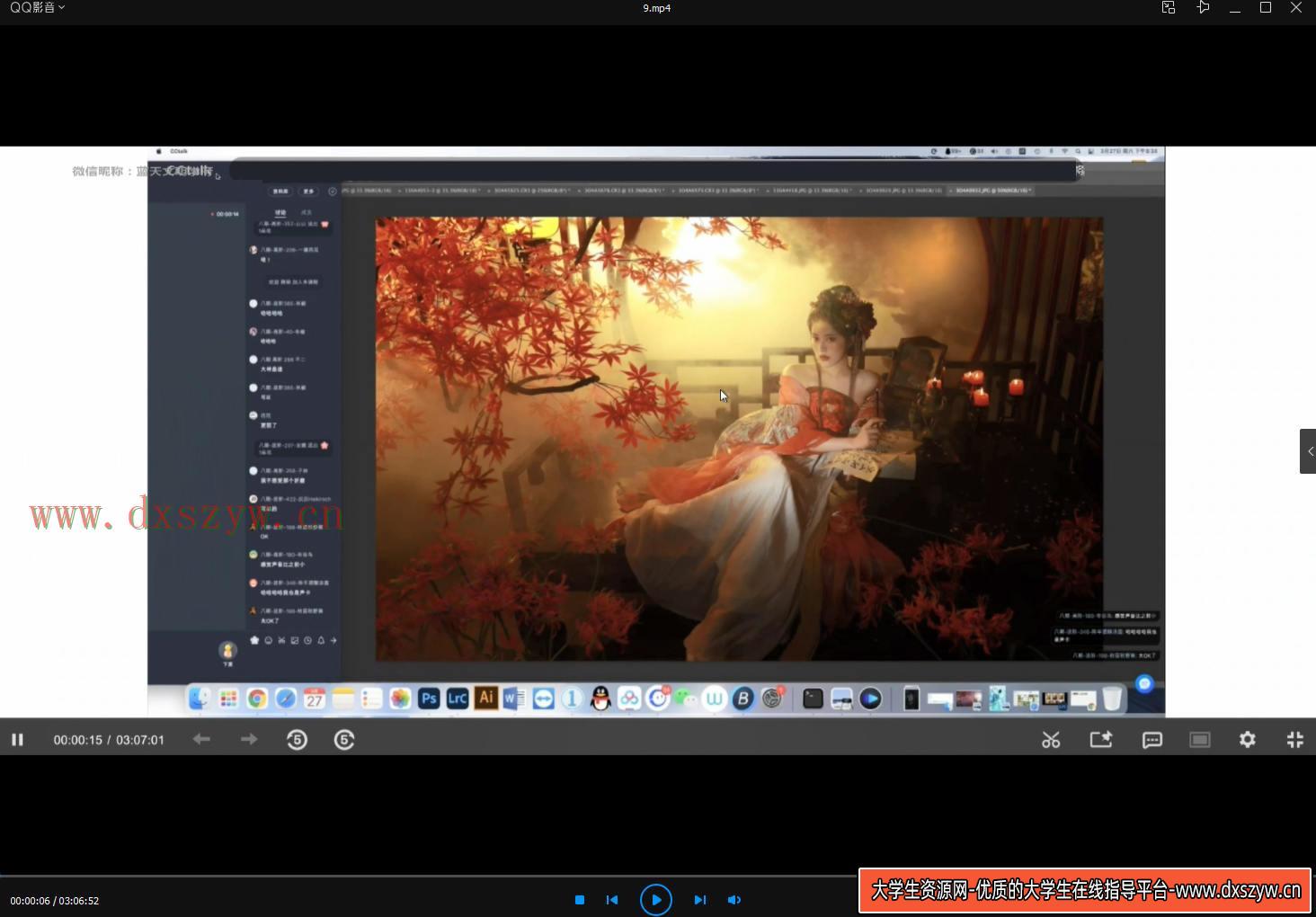
Task: Click the always-on-top pin icon
Action: 1203,7
